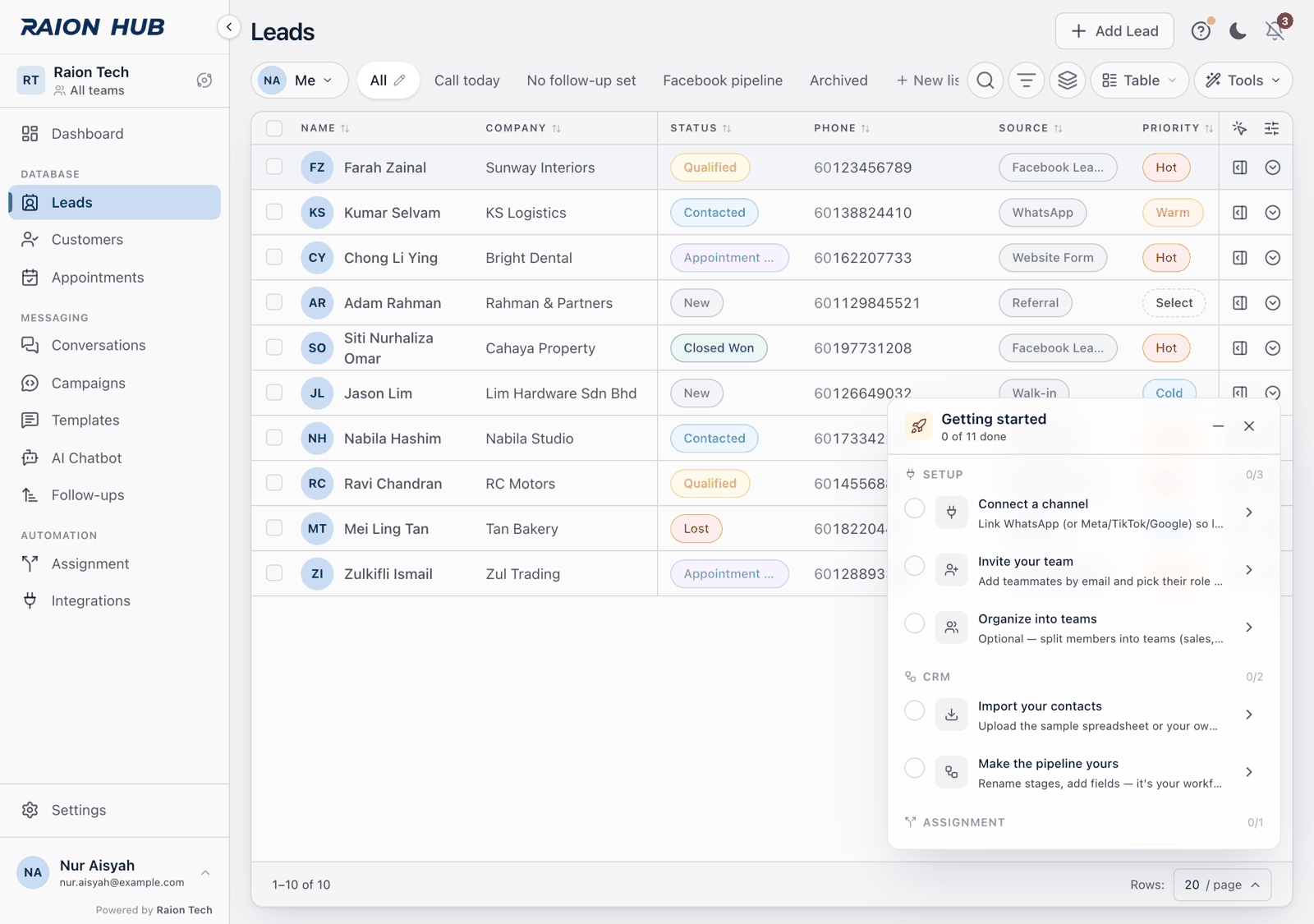This screenshot has width=1314, height=924.
Task: Click the layers grouping icon
Action: pos(1068,80)
